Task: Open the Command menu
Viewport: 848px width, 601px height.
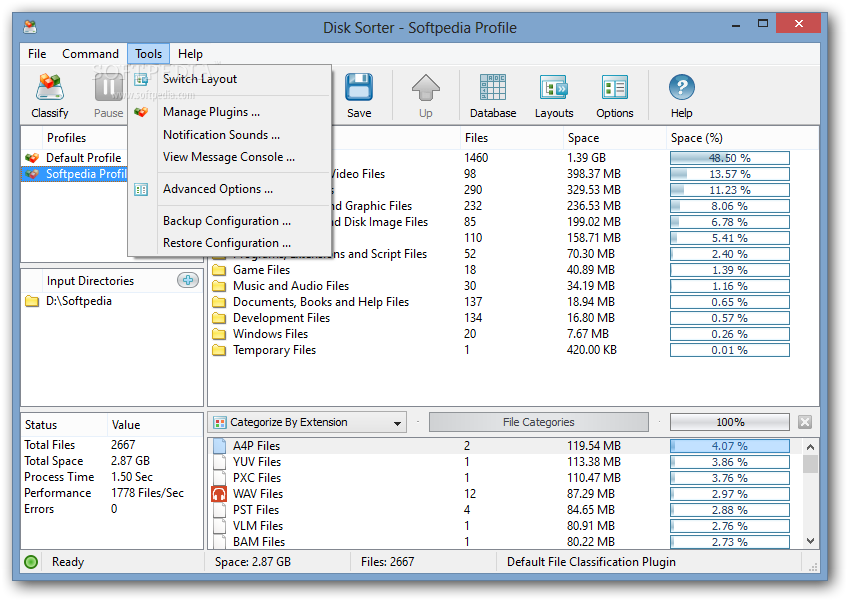Action: coord(90,54)
